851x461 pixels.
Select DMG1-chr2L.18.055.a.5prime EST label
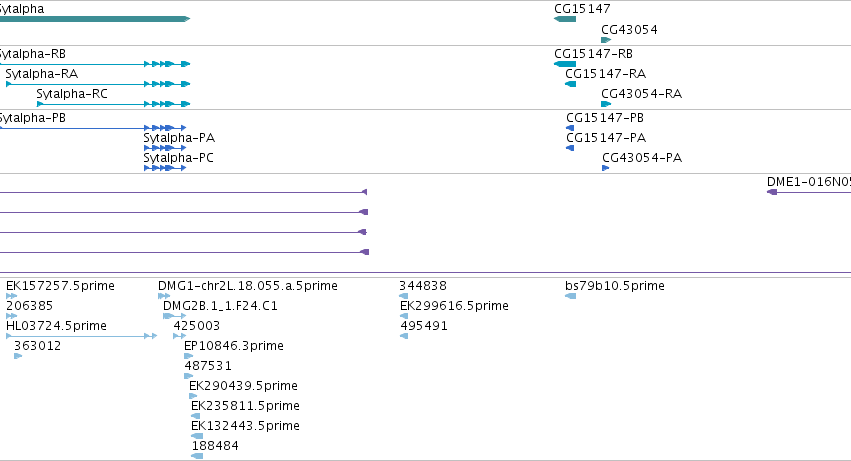click(x=248, y=286)
